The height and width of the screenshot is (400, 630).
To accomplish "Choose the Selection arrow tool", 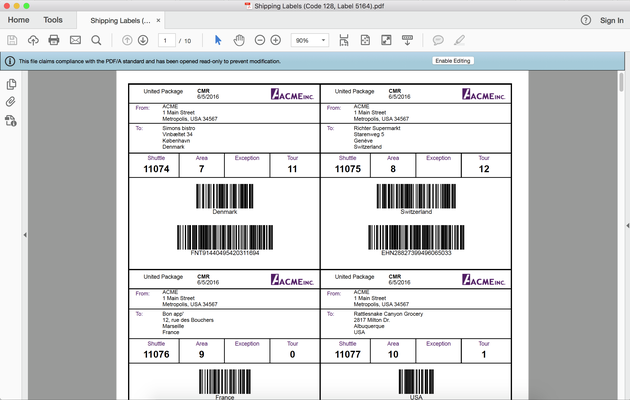I will [x=218, y=40].
